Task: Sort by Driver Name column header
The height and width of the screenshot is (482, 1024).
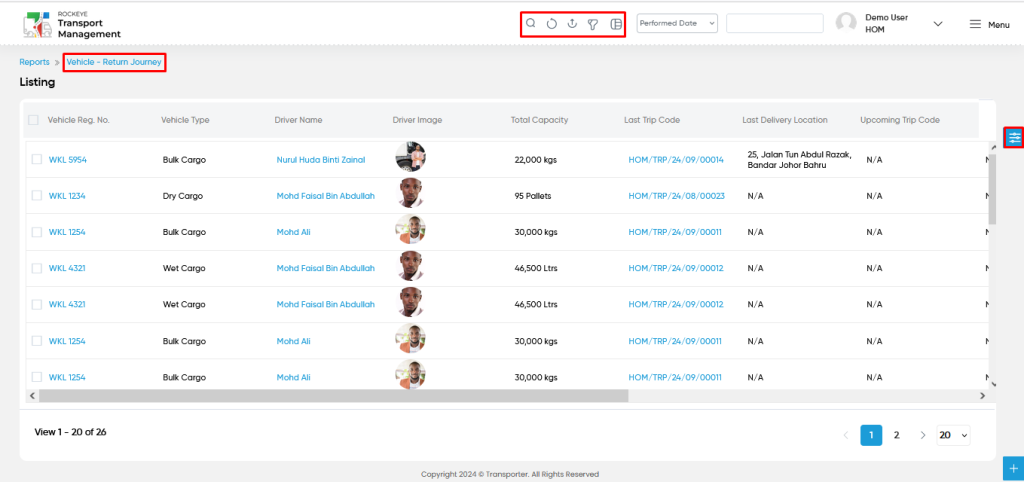Action: coord(298,120)
